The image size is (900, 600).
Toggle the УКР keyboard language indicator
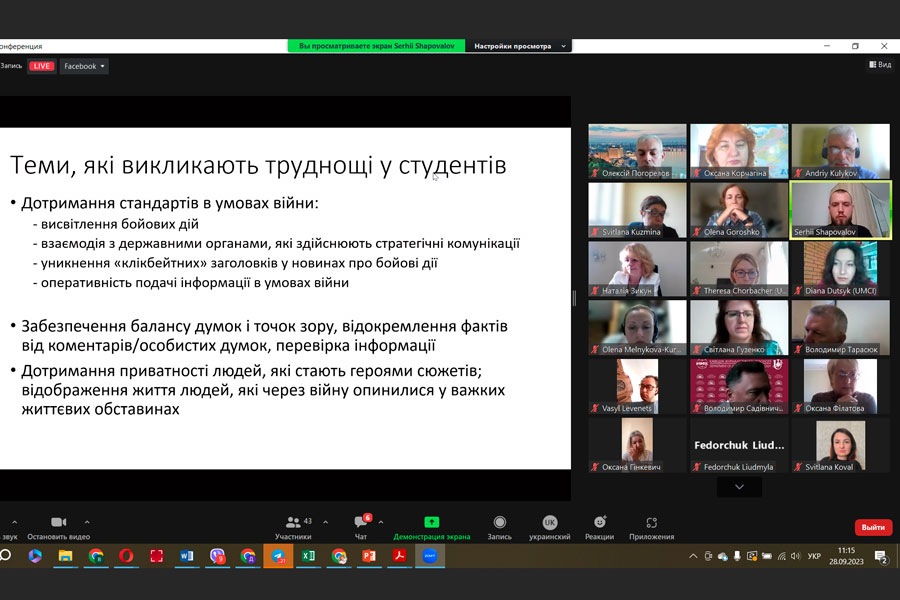[814, 556]
